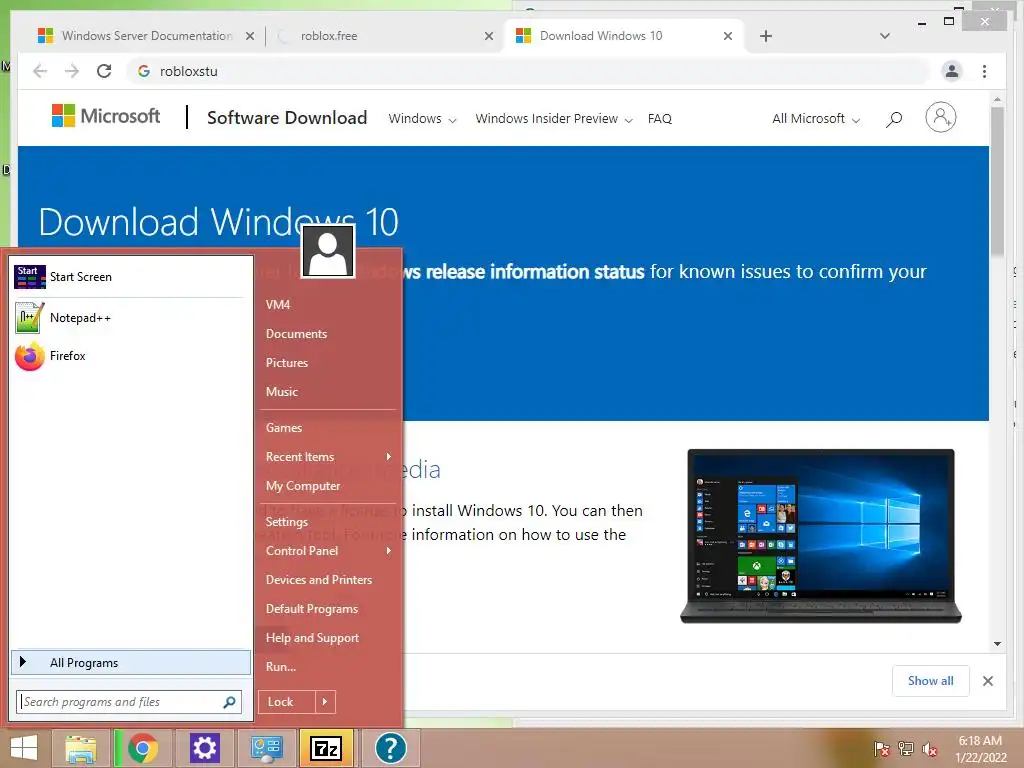Open the Control Panel taskbar icon
Image resolution: width=1024 pixels, height=768 pixels.
coord(266,748)
